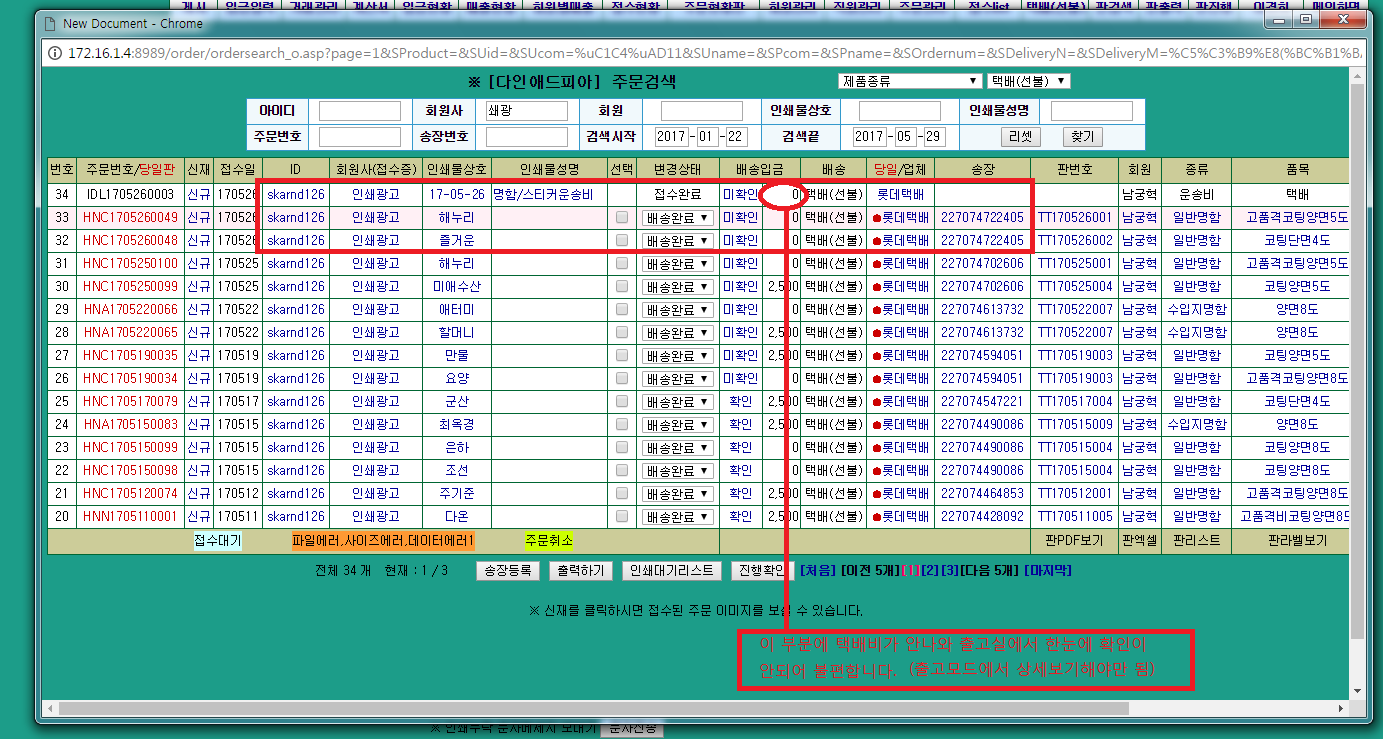Open the 제품종류 dropdown
1383x739 pixels.
[x=909, y=81]
